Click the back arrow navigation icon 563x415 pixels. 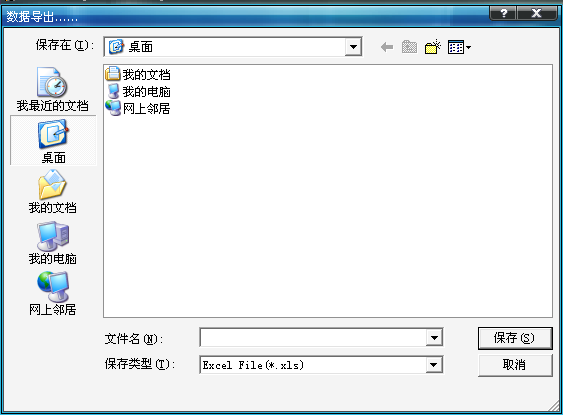pyautogui.click(x=387, y=47)
